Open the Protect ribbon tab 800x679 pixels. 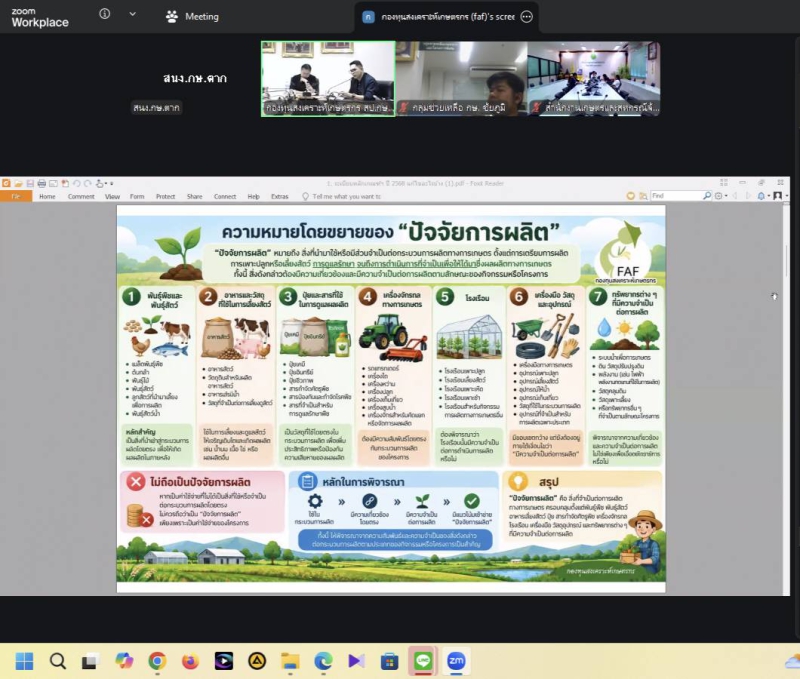165,196
